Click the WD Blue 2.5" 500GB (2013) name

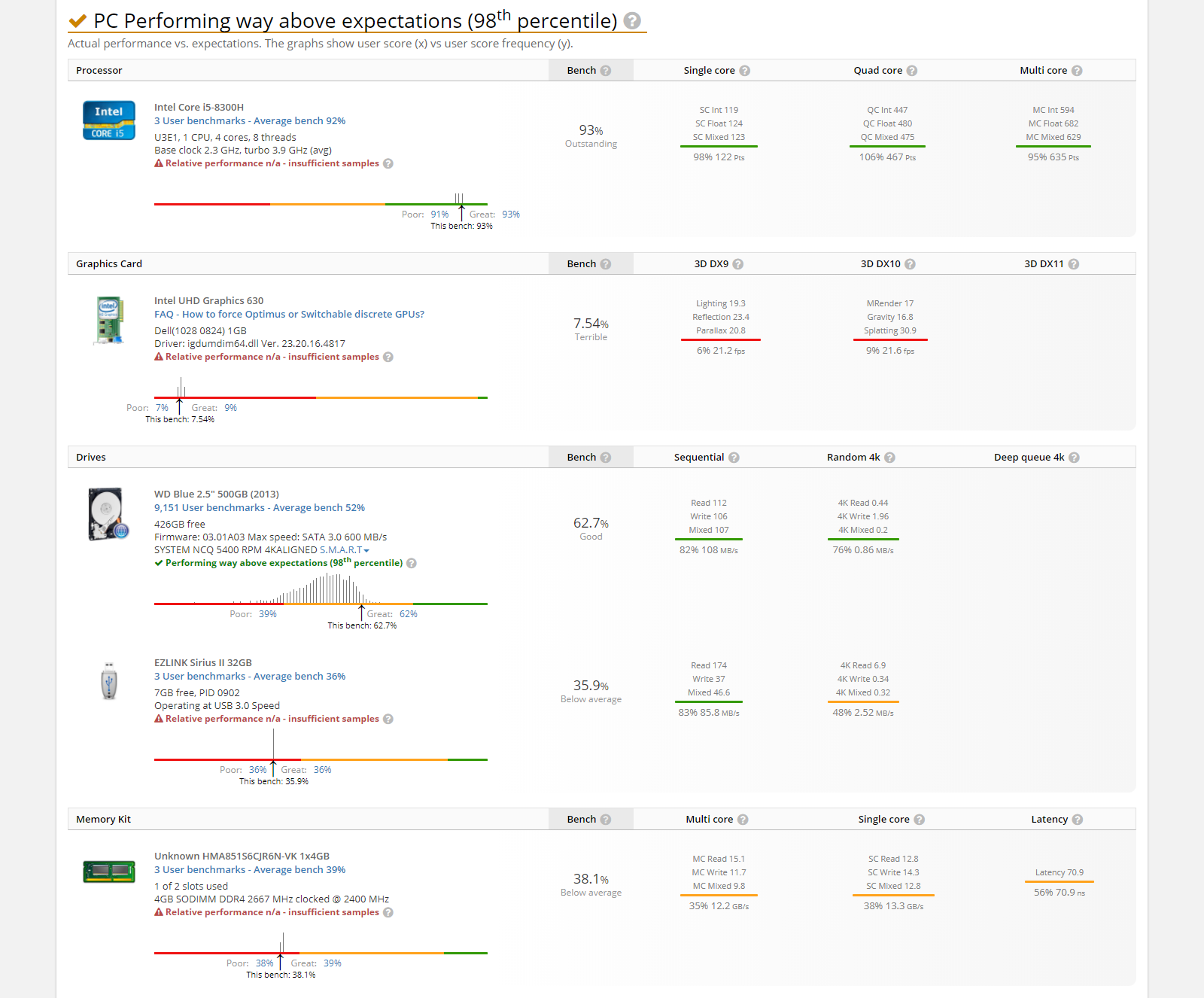[217, 494]
